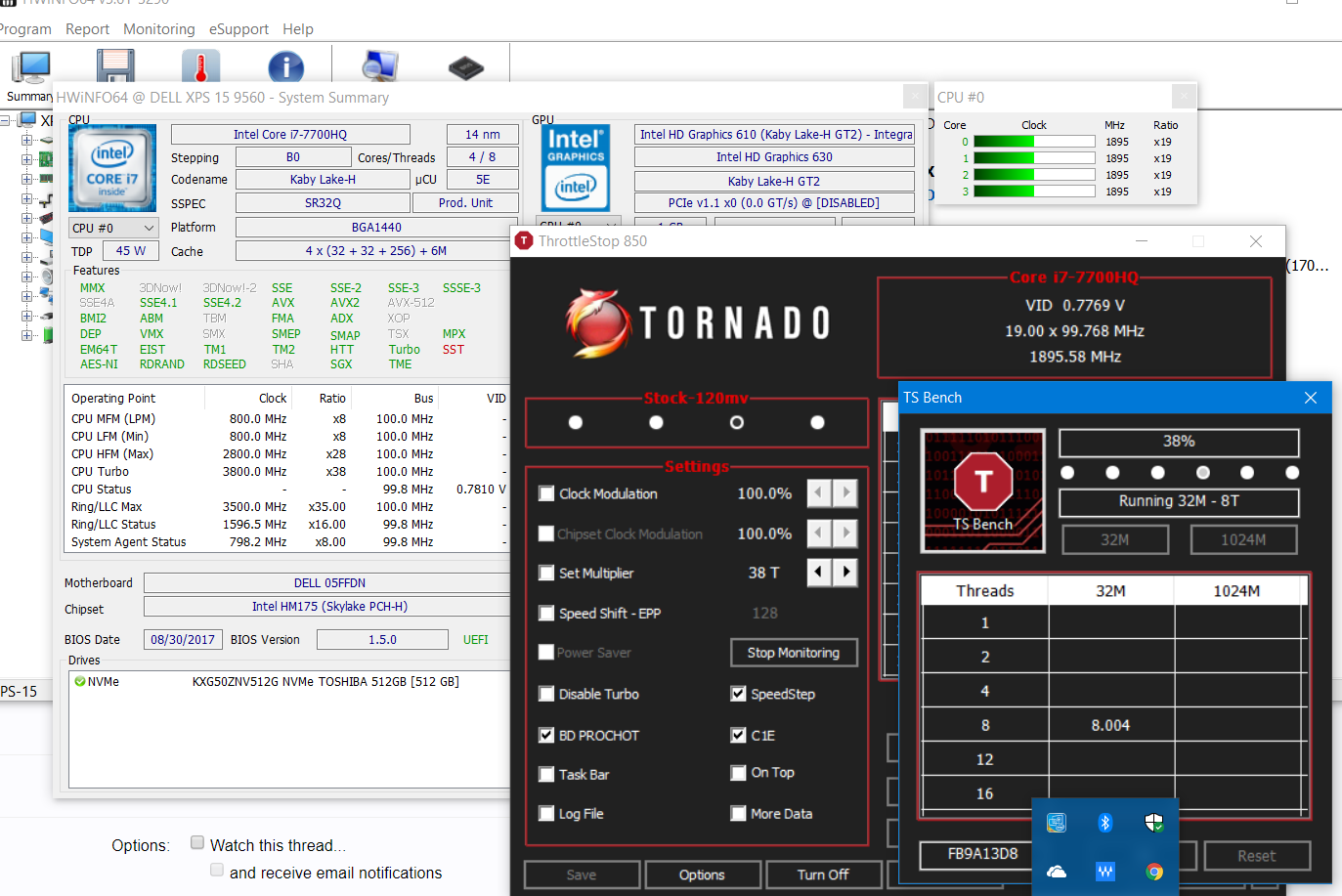1342x896 pixels.
Task: Click the black chip toolbar icon
Action: tap(465, 67)
